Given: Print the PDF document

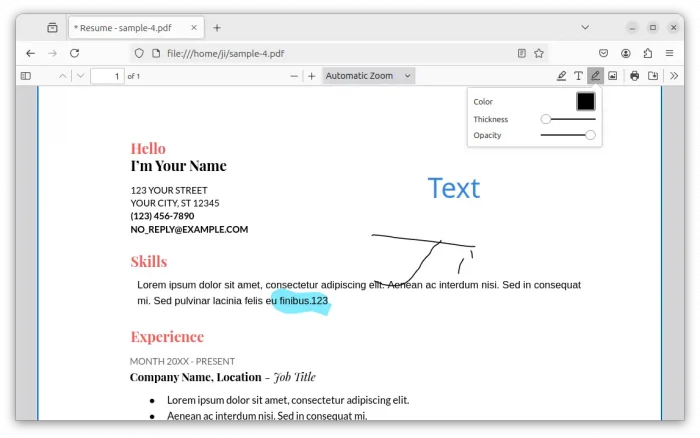Looking at the screenshot, I should coord(635,76).
